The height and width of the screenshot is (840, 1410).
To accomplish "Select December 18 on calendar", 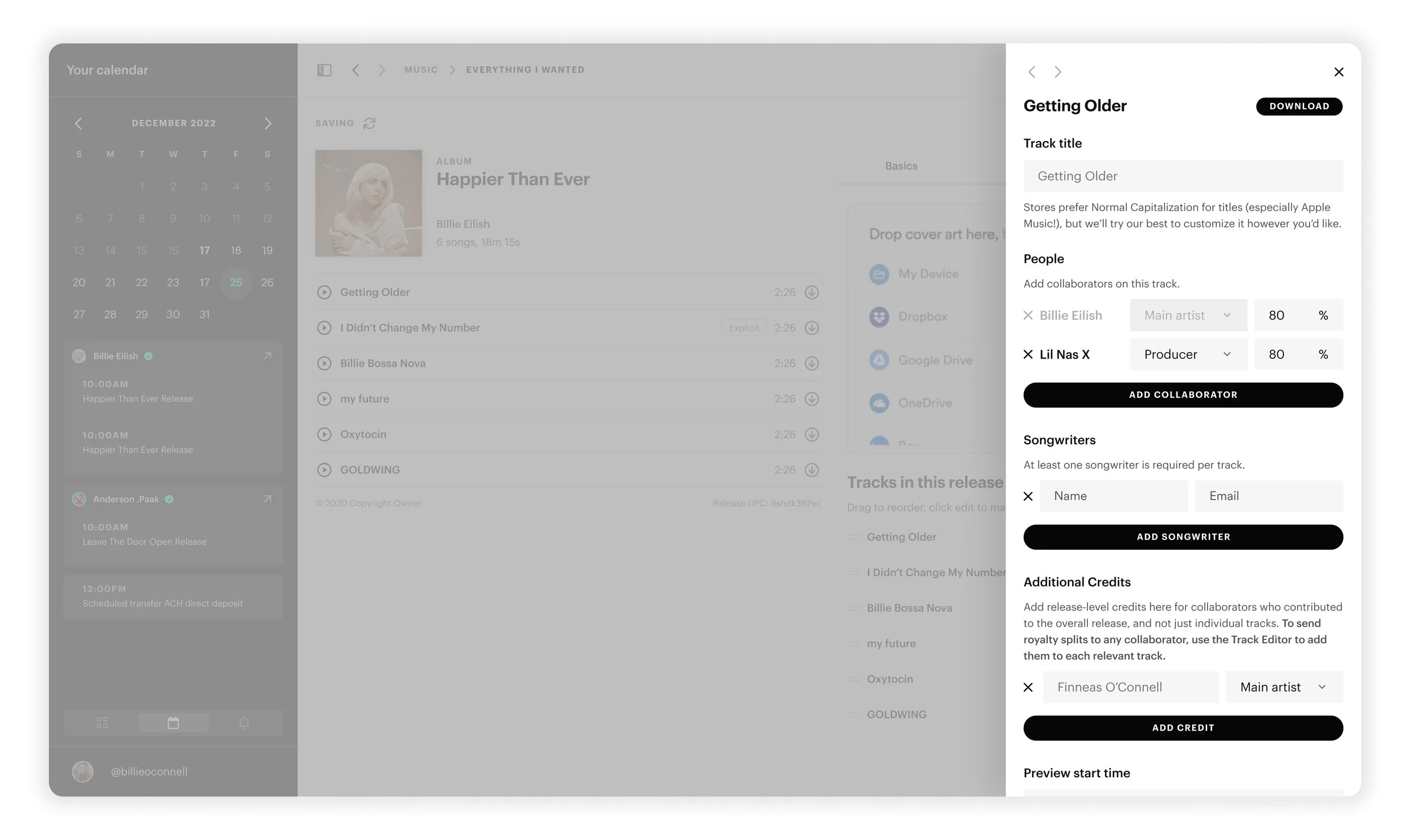I will tap(236, 250).
